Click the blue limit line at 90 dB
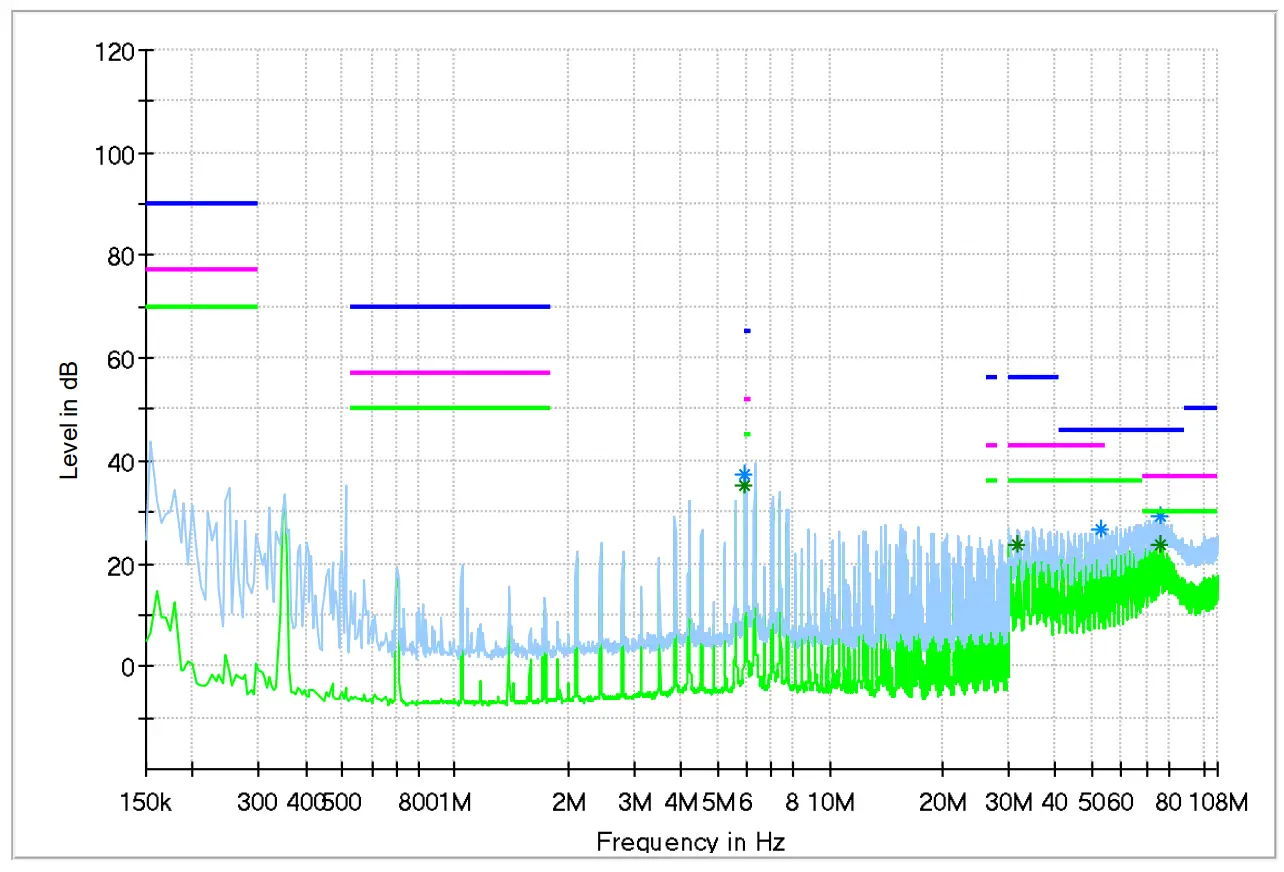The image size is (1284, 872). point(202,203)
